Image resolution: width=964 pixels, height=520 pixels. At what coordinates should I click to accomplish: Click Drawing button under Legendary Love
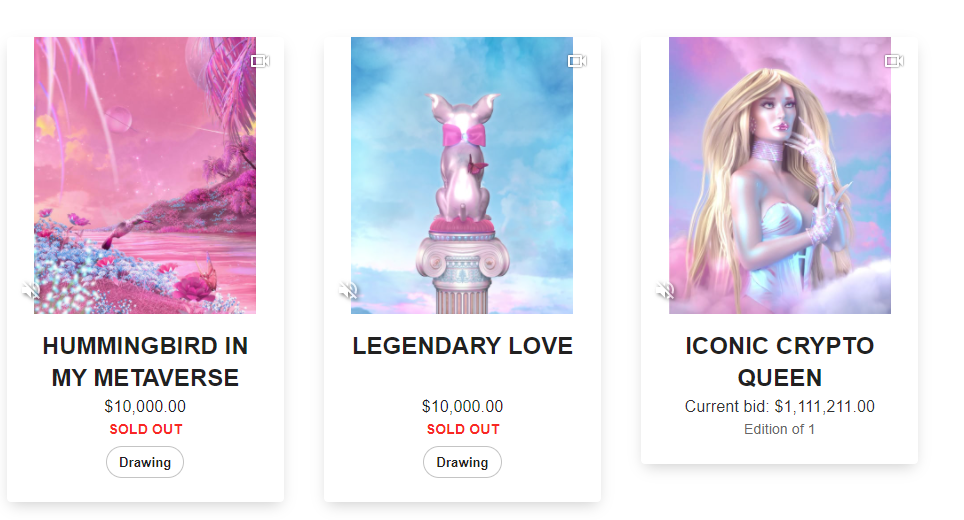coord(462,462)
